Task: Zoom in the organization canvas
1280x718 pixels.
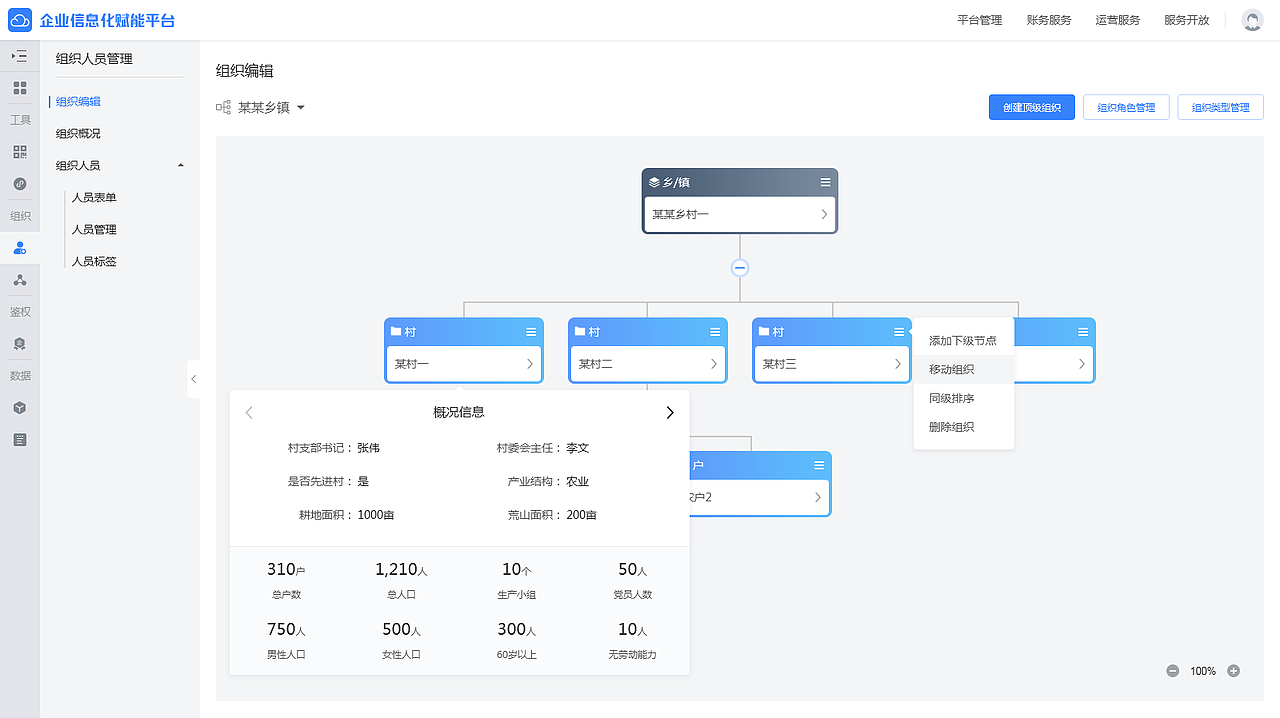Action: coord(1233,671)
